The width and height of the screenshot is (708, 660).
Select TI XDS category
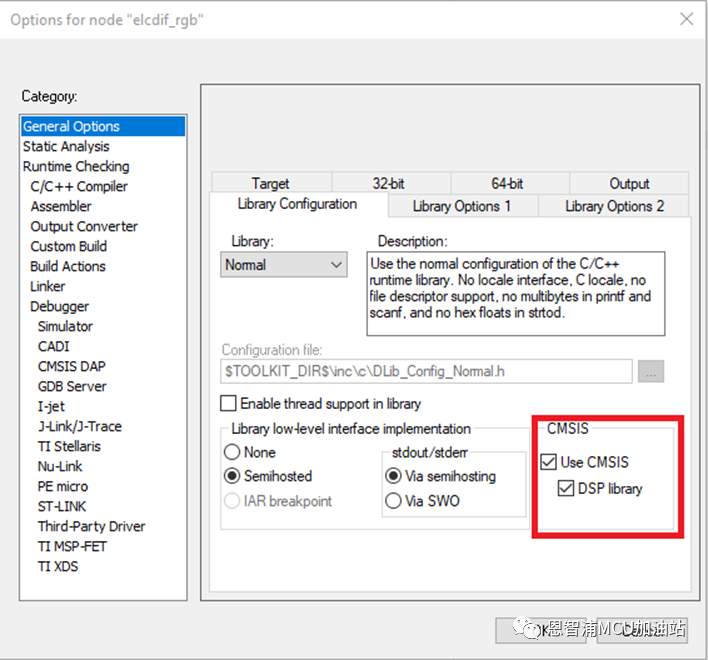(58, 567)
